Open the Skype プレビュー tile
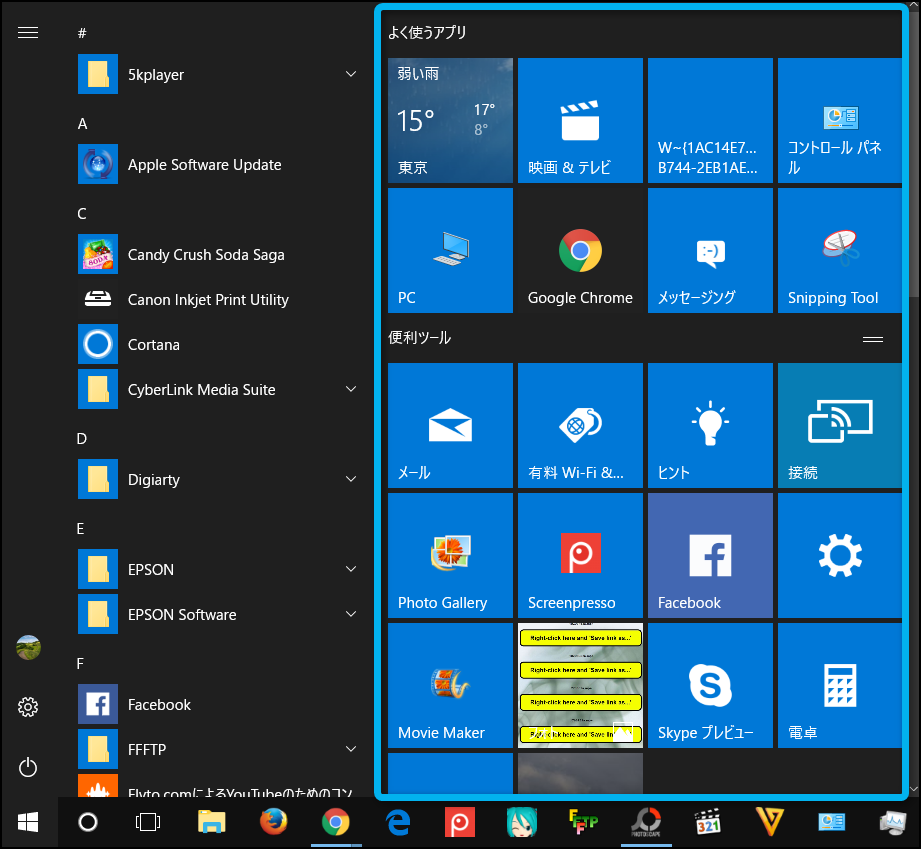Viewport: 921px width, 849px height. pyautogui.click(x=710, y=685)
